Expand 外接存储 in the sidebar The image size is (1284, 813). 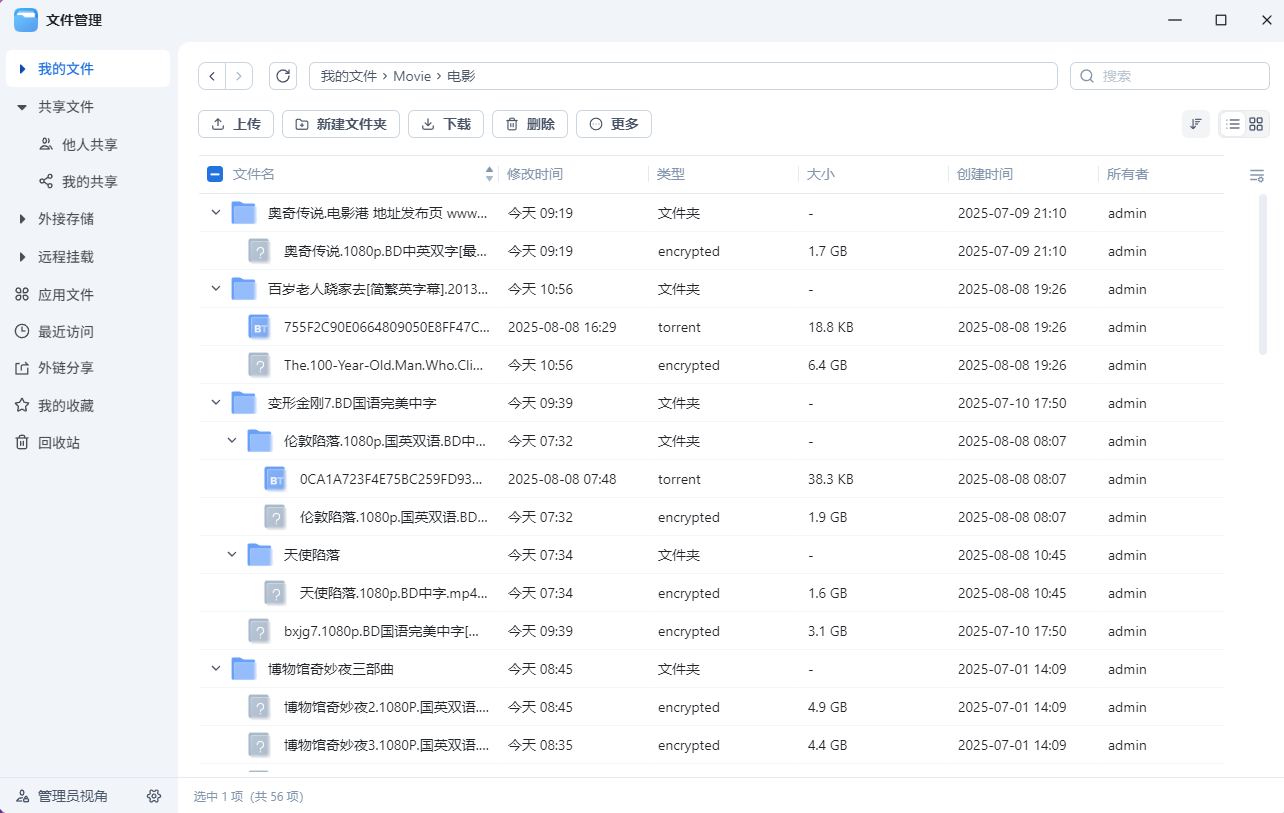tap(22, 219)
